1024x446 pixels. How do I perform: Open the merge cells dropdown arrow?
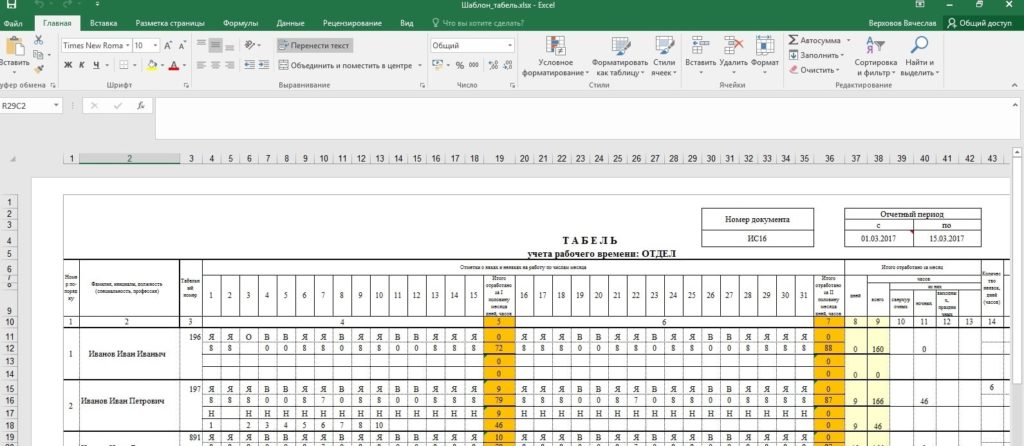pos(419,65)
